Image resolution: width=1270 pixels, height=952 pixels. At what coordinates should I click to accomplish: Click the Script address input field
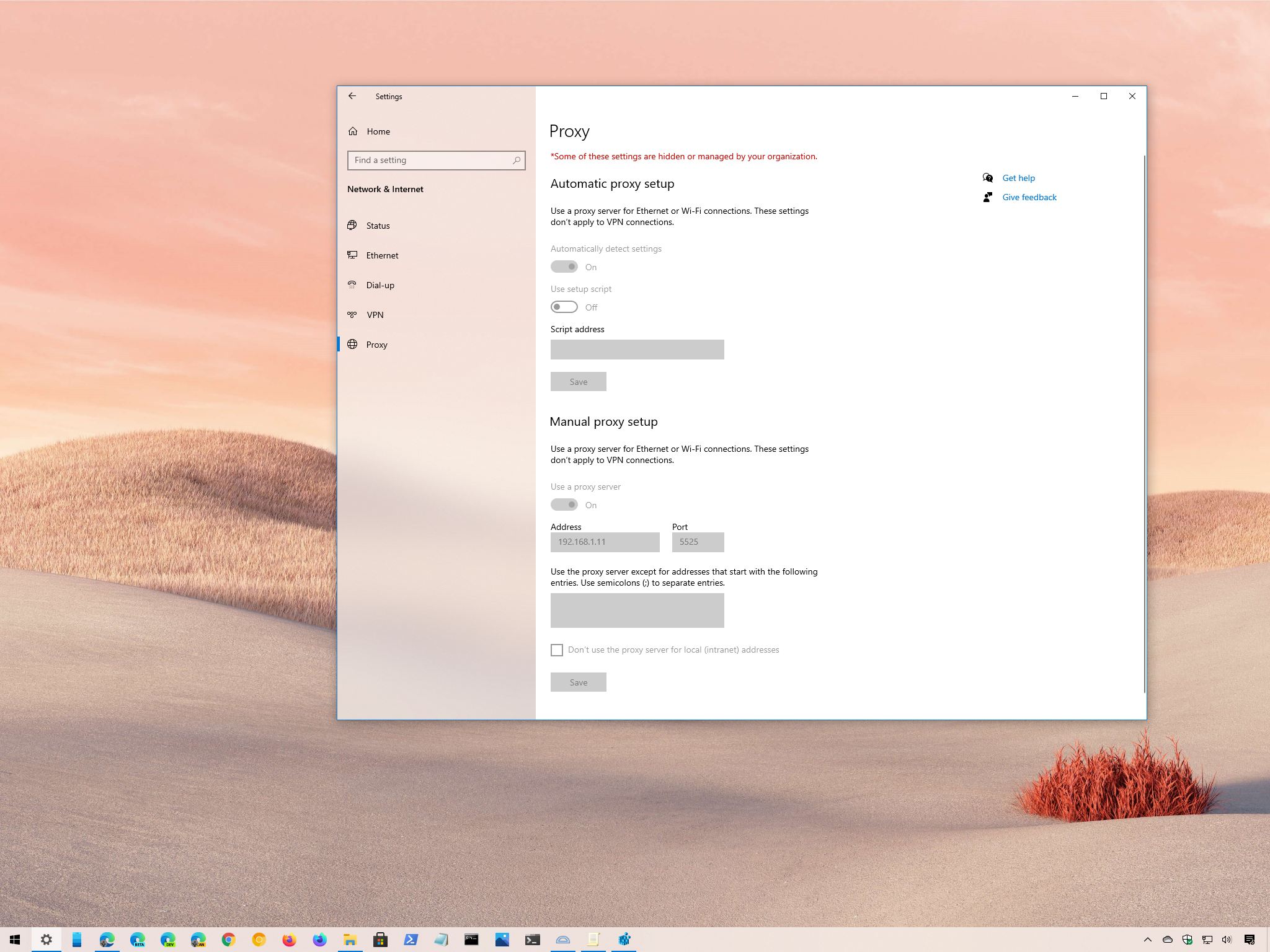[x=637, y=349]
